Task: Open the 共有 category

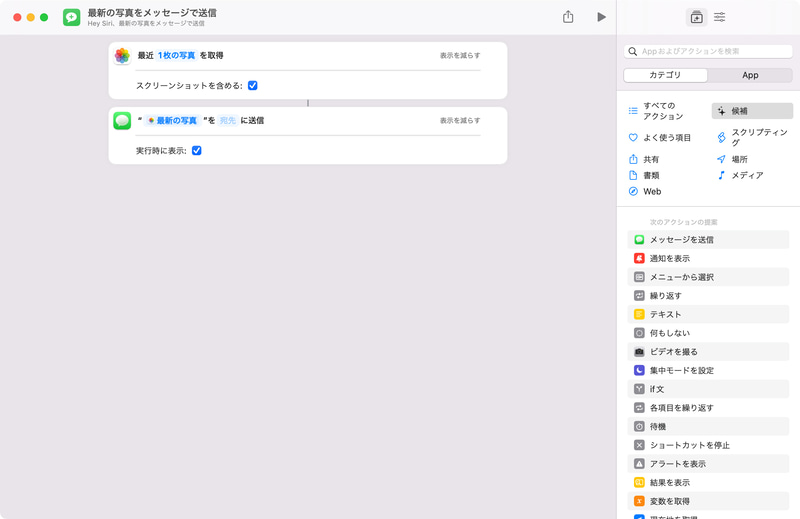Action: click(x=644, y=159)
